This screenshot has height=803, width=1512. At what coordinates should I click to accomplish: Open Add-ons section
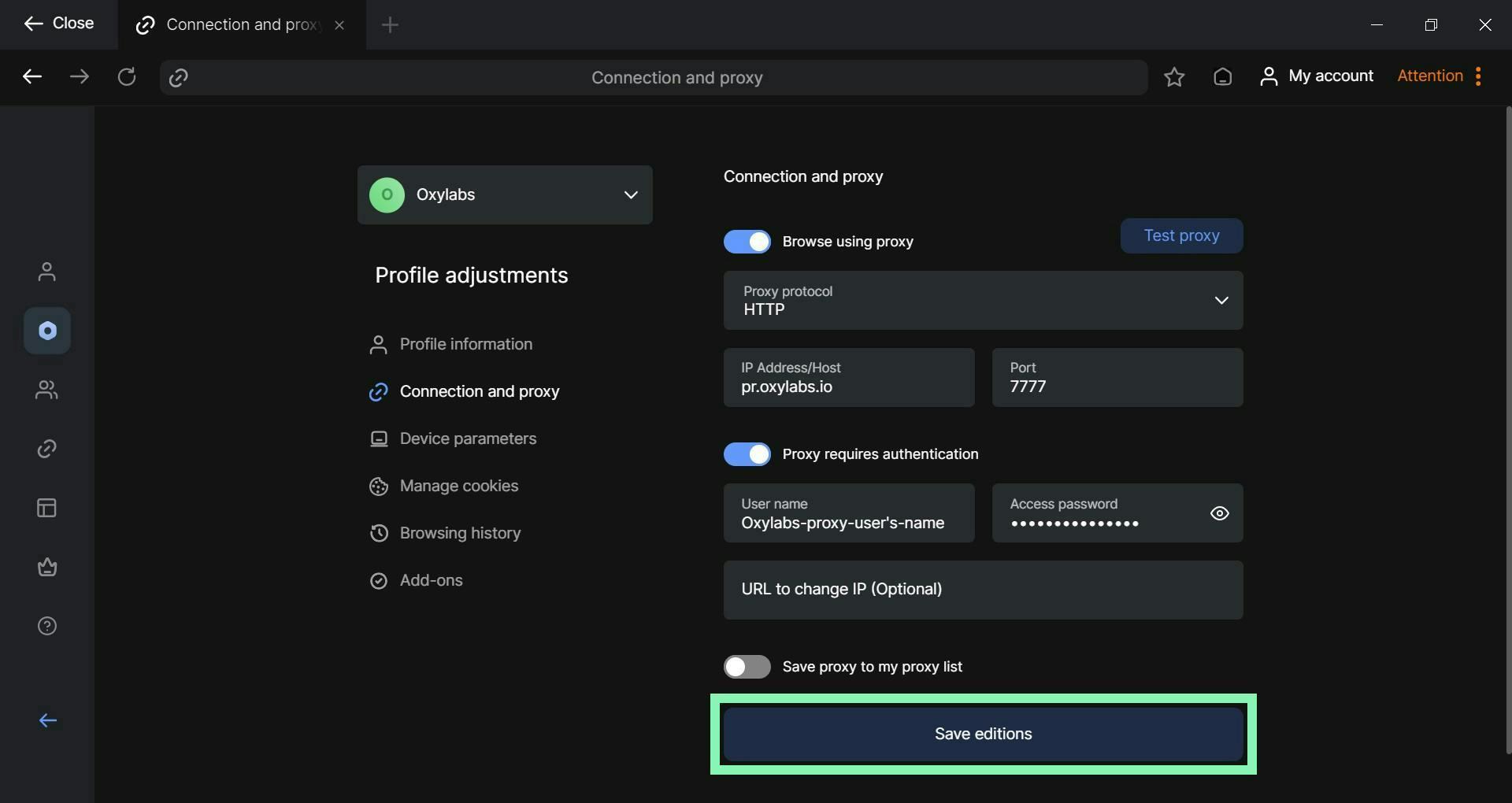[417, 580]
